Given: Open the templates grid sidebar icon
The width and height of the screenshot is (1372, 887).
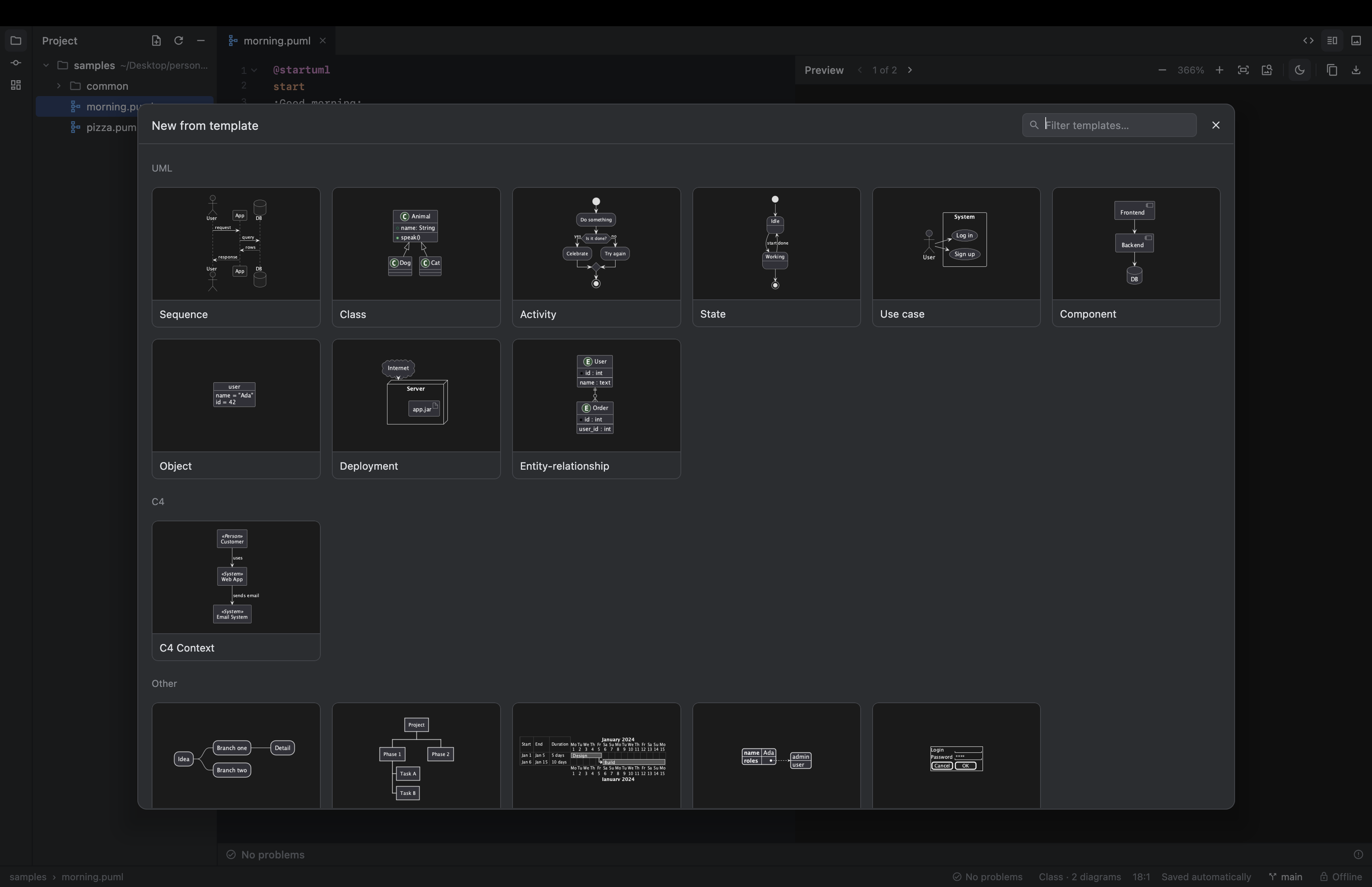Looking at the screenshot, I should tap(15, 85).
